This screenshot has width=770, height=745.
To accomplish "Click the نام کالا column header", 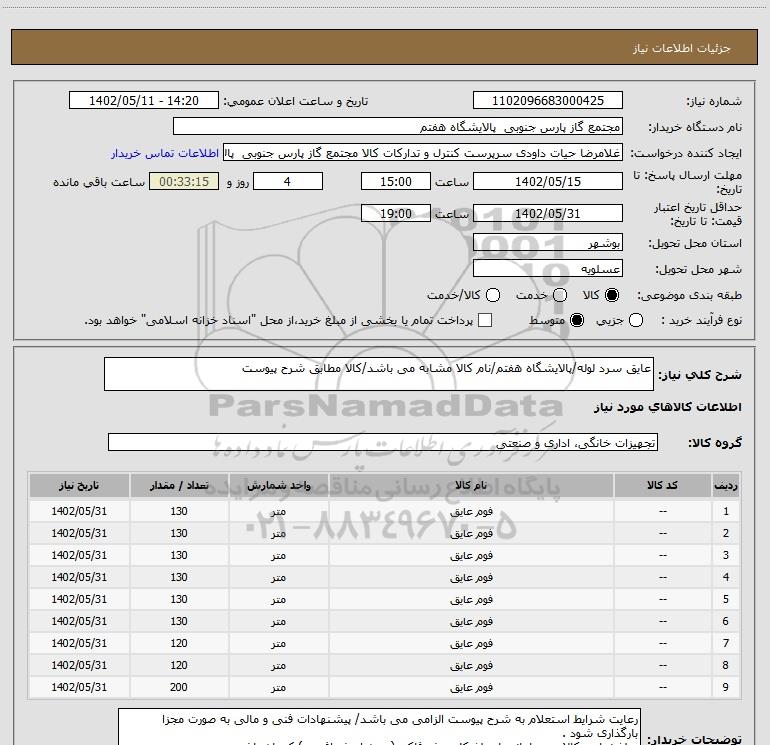I will (x=471, y=486).
